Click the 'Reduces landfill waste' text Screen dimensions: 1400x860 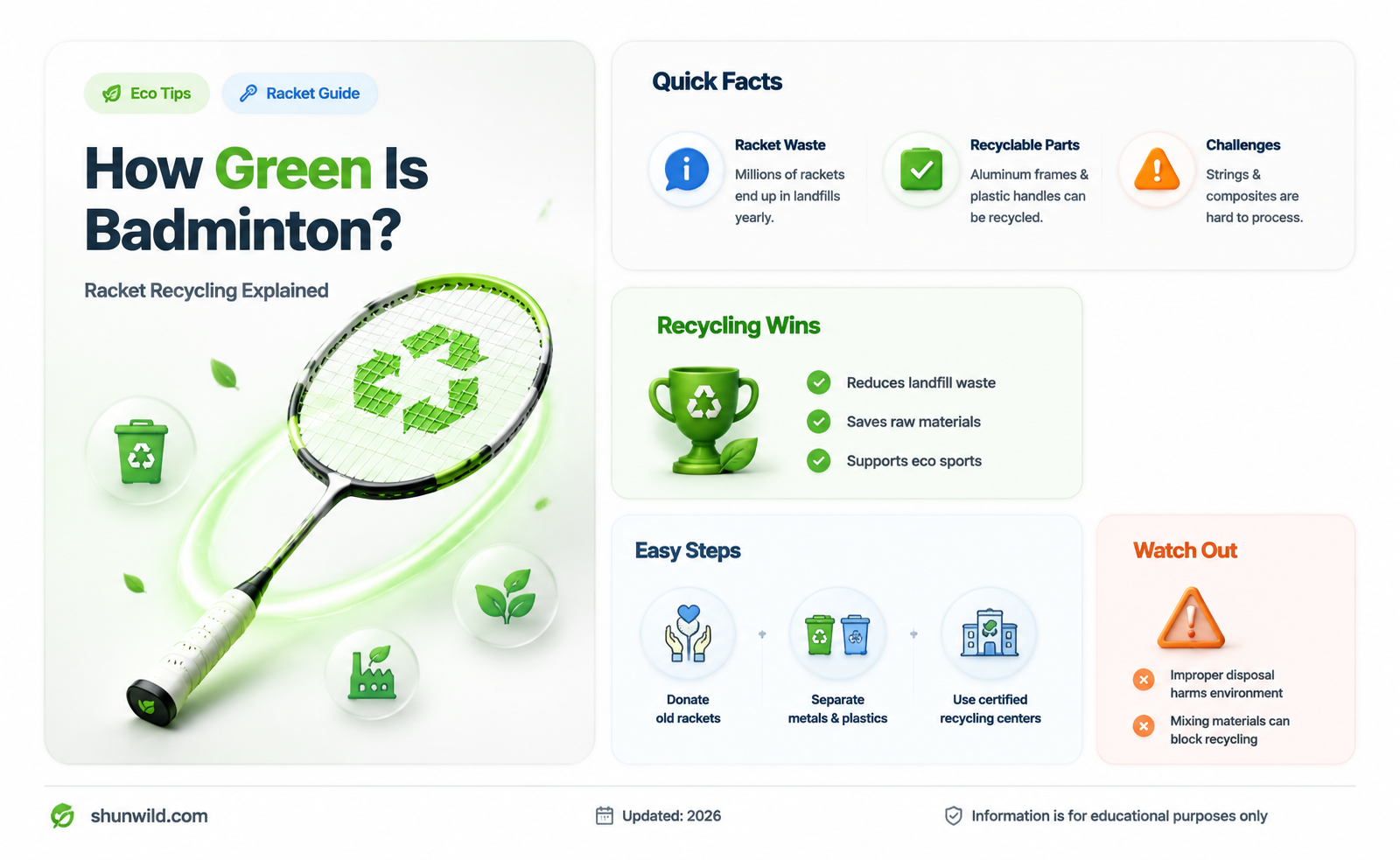pyautogui.click(x=920, y=382)
